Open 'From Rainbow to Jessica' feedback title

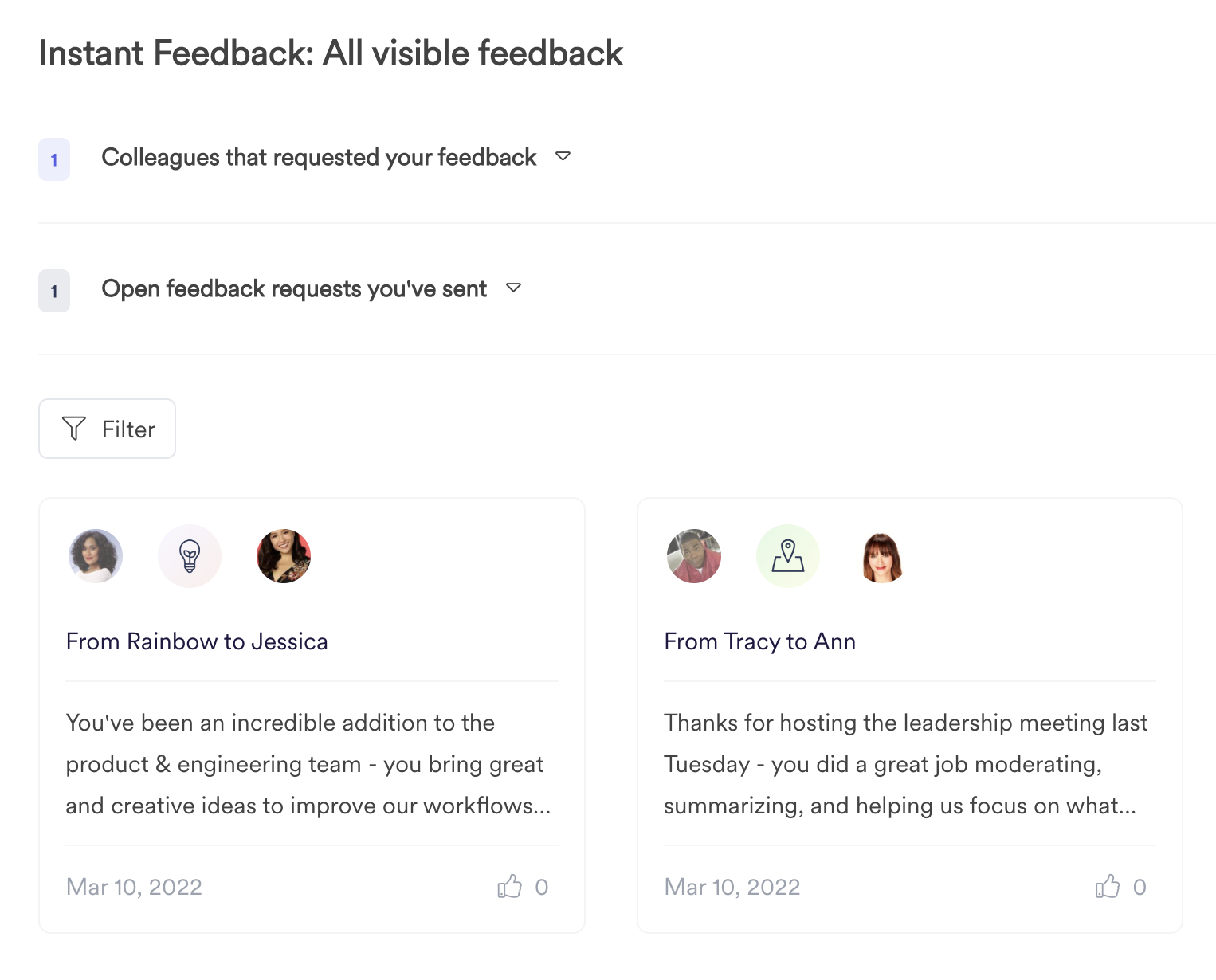pos(197,641)
